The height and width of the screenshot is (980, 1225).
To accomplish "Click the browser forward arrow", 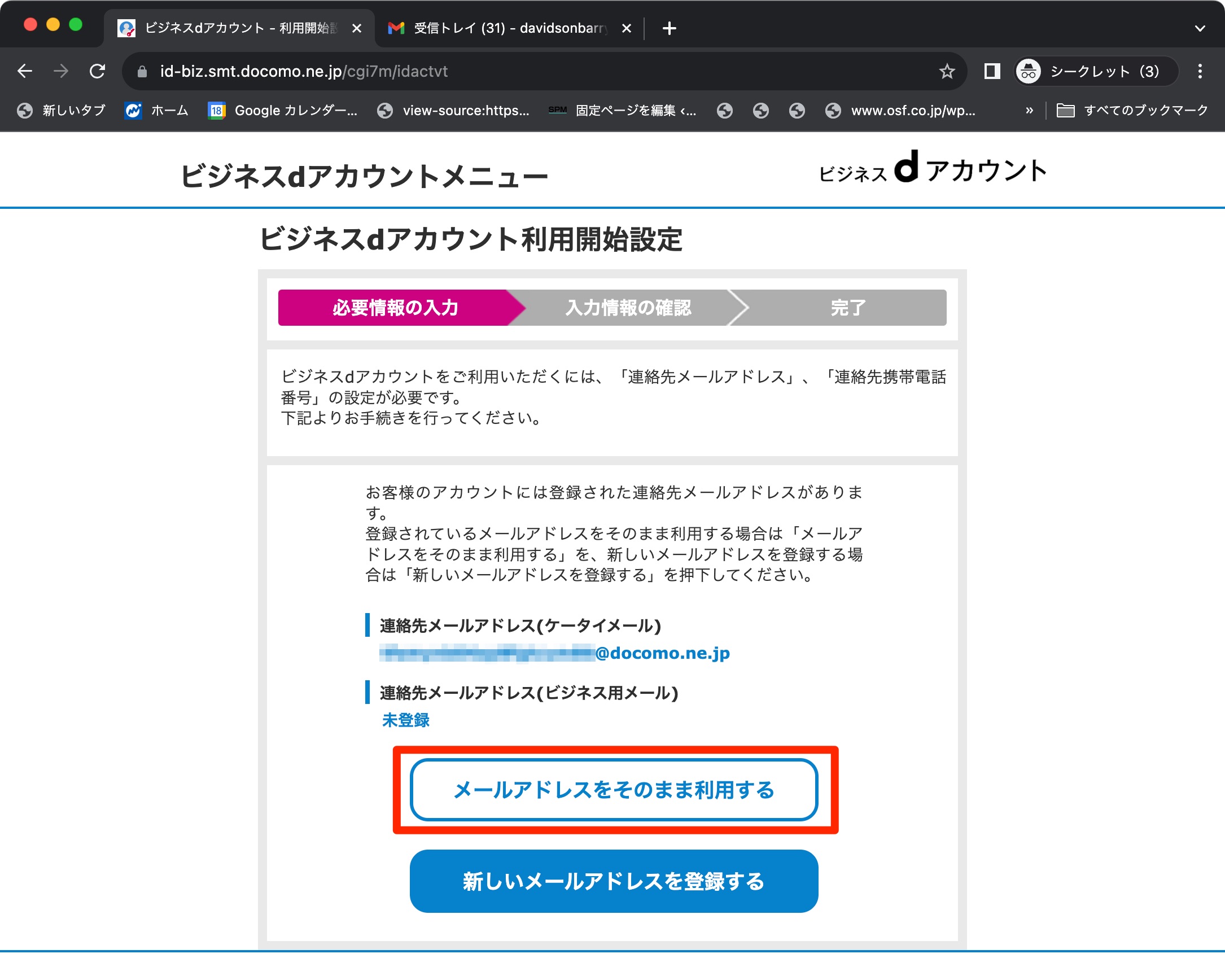I will (61, 71).
